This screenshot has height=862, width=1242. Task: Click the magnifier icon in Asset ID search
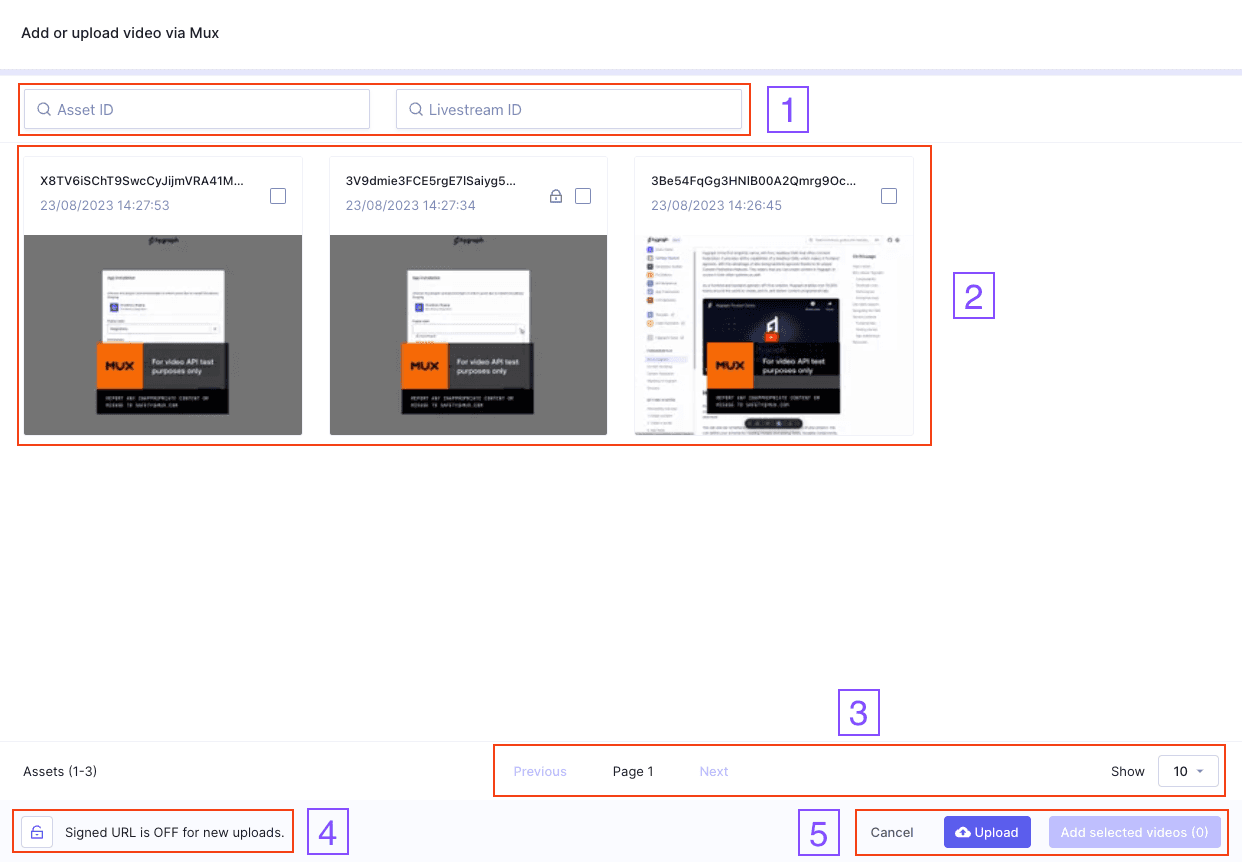pos(44,110)
